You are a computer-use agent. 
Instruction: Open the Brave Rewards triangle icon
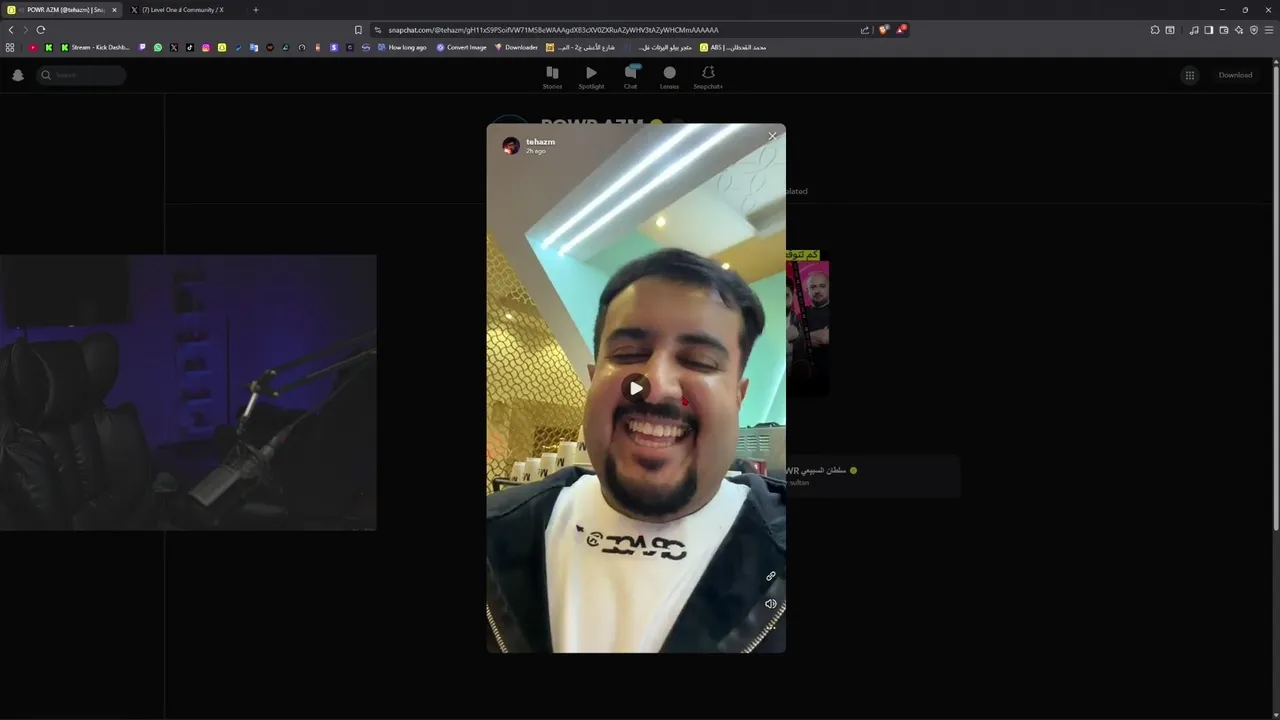click(901, 30)
